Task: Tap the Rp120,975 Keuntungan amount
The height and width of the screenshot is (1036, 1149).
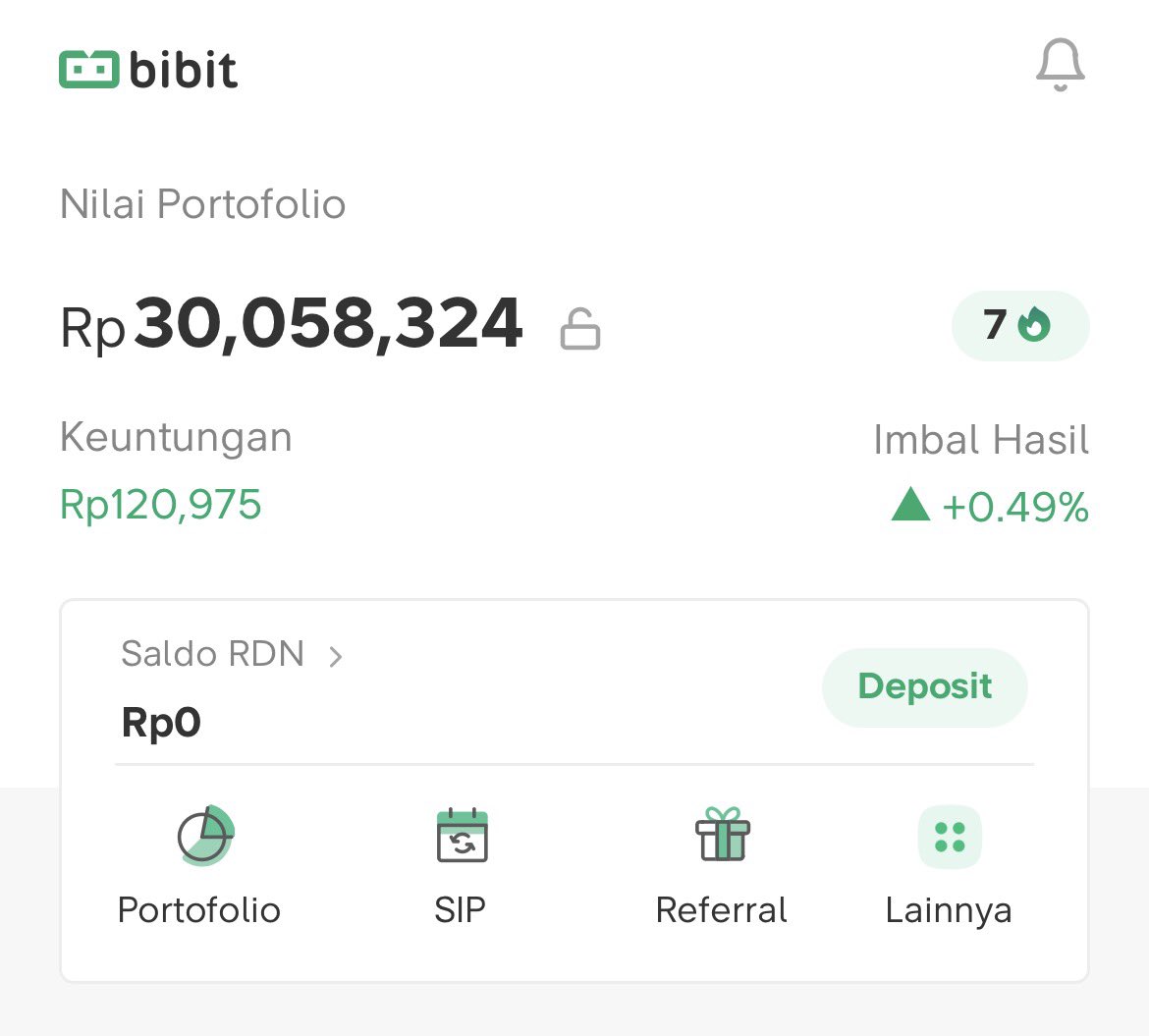Action: click(160, 505)
